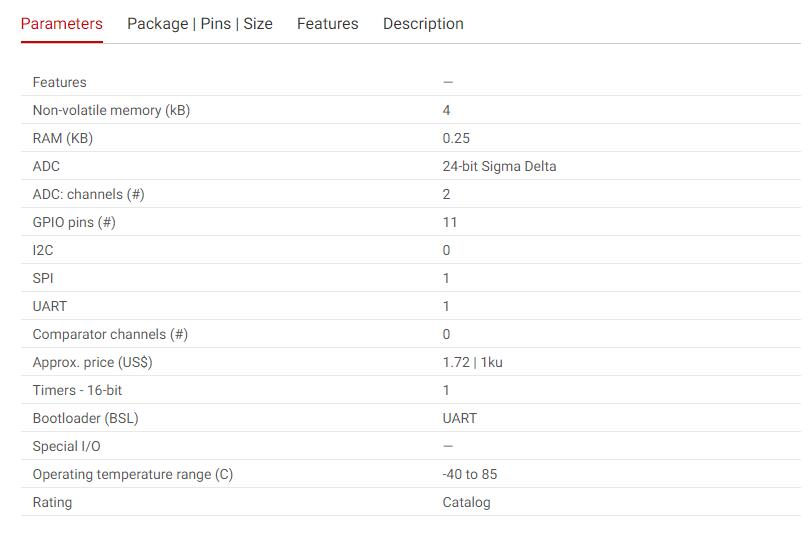Click the Features row label in table
This screenshot has width=812, height=533.
[x=60, y=82]
